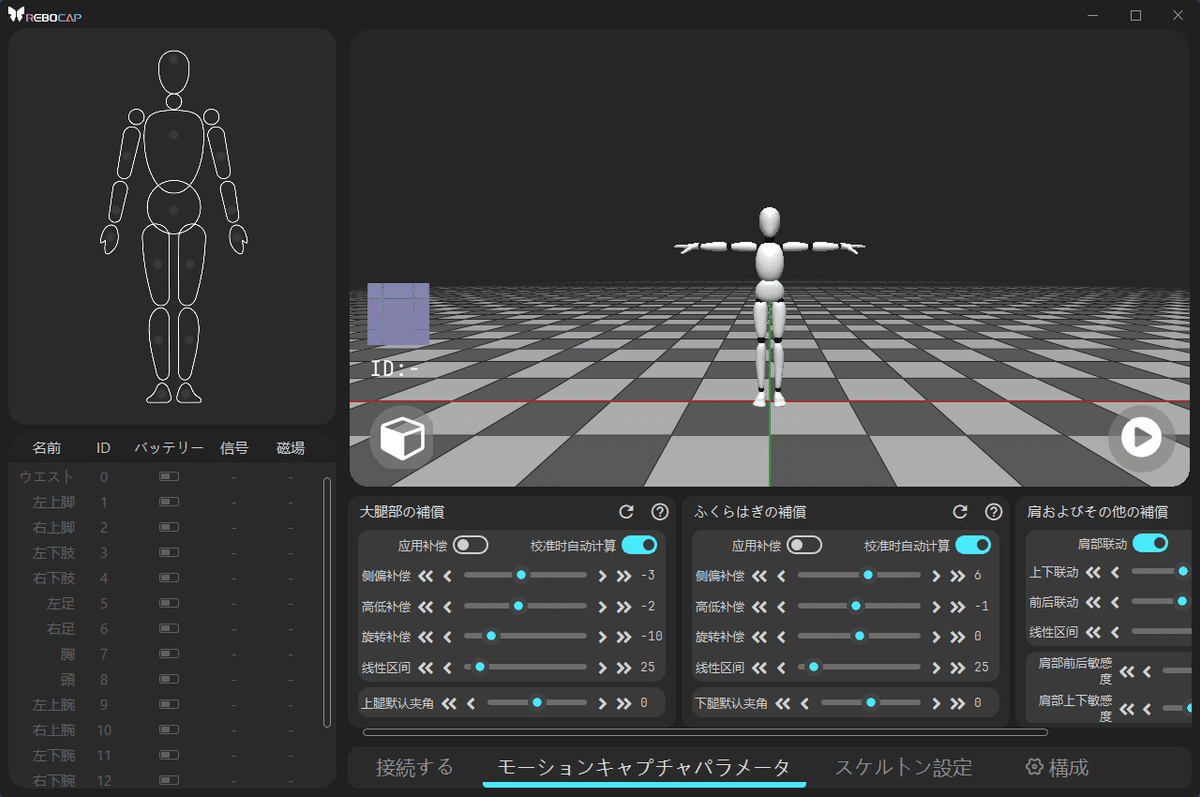The height and width of the screenshot is (797, 1200).
Task: Open the 3D cube view icon
Action: click(x=401, y=438)
